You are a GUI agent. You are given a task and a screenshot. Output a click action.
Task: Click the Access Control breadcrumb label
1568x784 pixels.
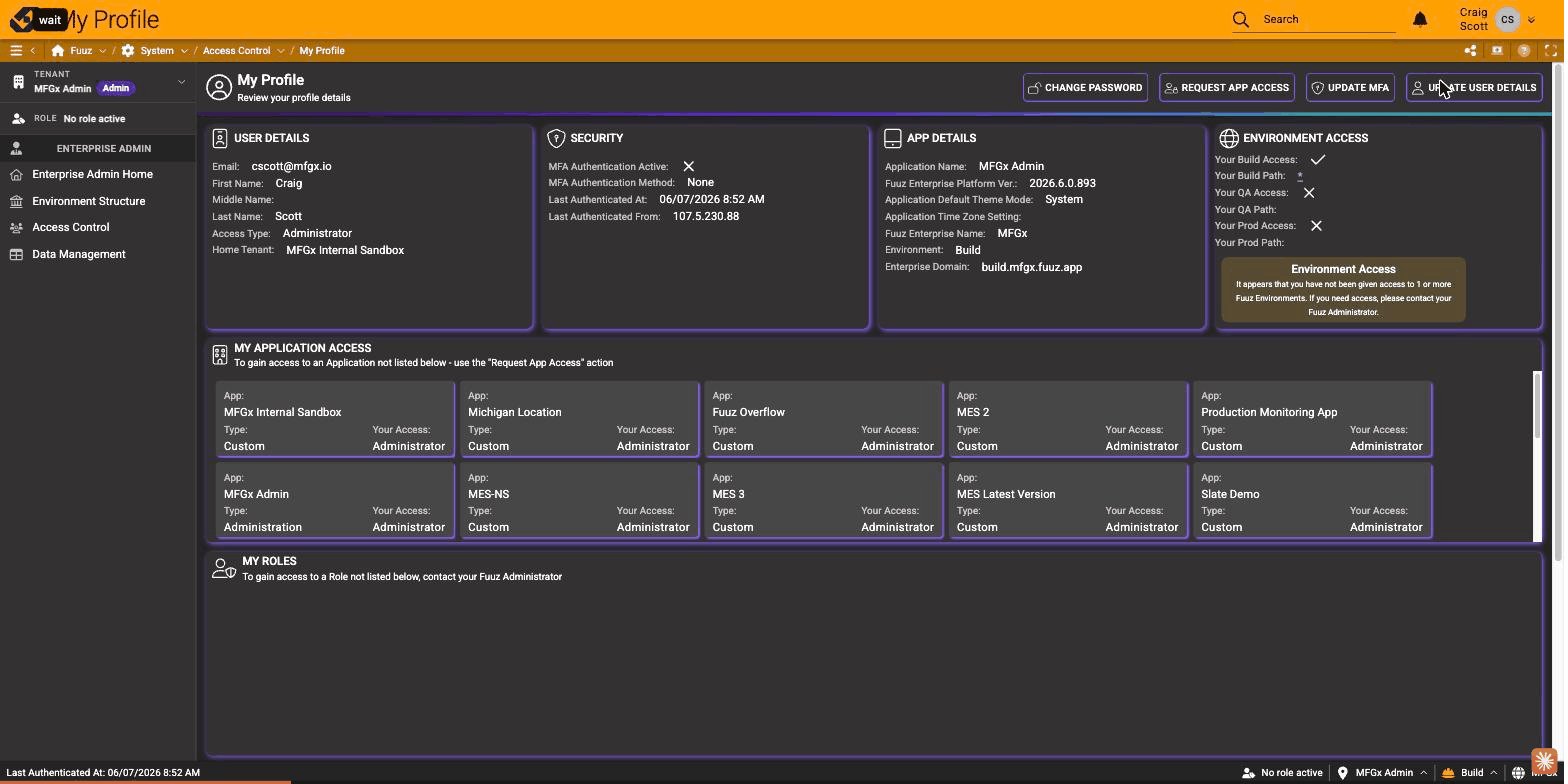pyautogui.click(x=236, y=50)
